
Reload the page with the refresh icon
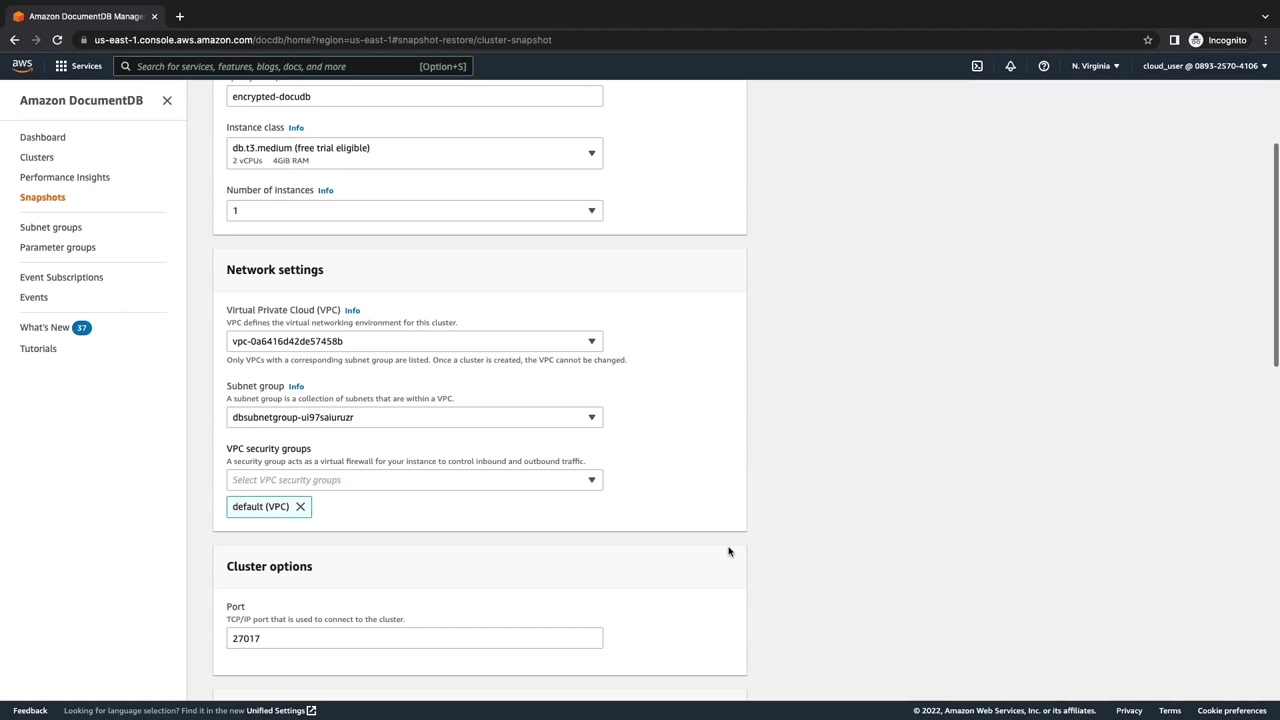tap(57, 40)
